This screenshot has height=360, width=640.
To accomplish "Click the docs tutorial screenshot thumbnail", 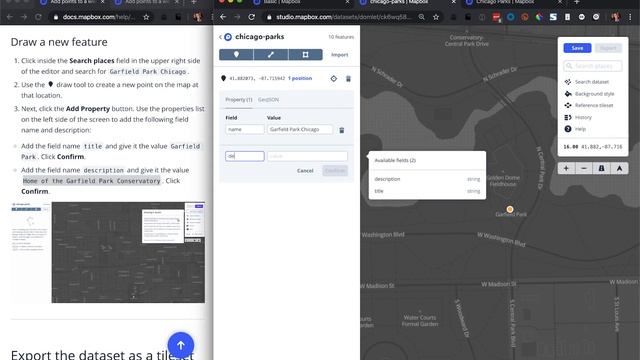I will coord(108,252).
